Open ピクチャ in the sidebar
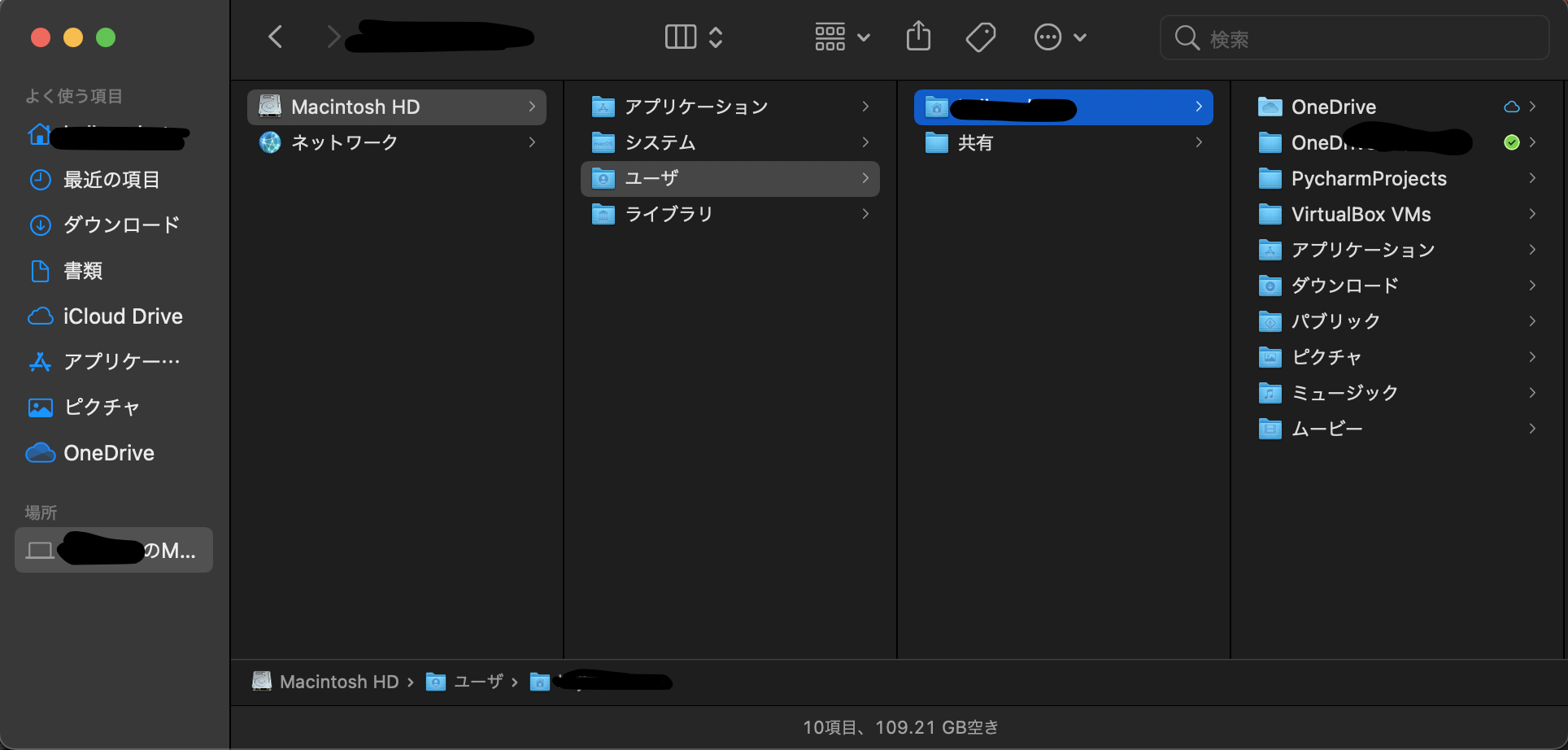Screen dimensions: 1568x750 [114, 408]
